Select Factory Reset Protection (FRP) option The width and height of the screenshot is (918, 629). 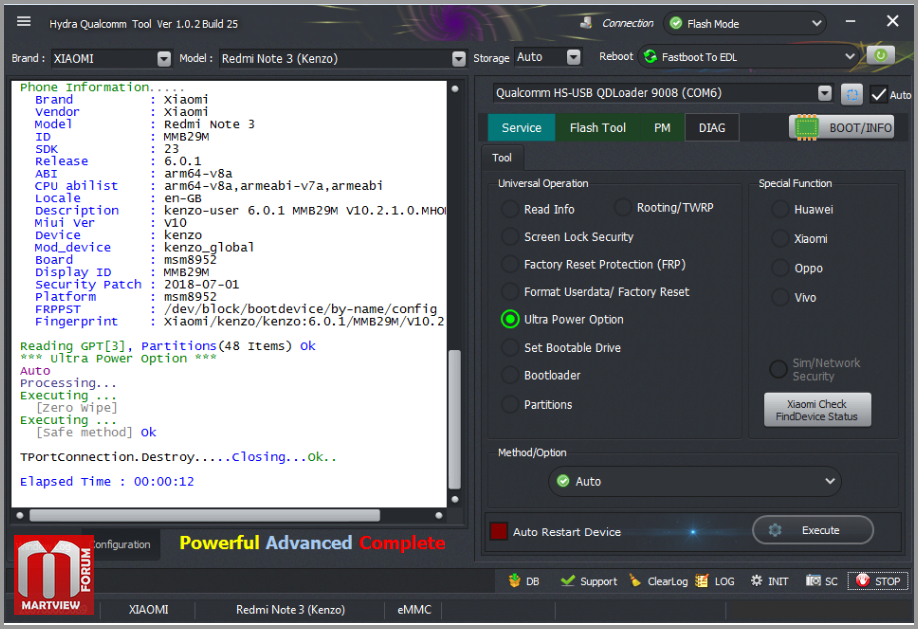(510, 265)
